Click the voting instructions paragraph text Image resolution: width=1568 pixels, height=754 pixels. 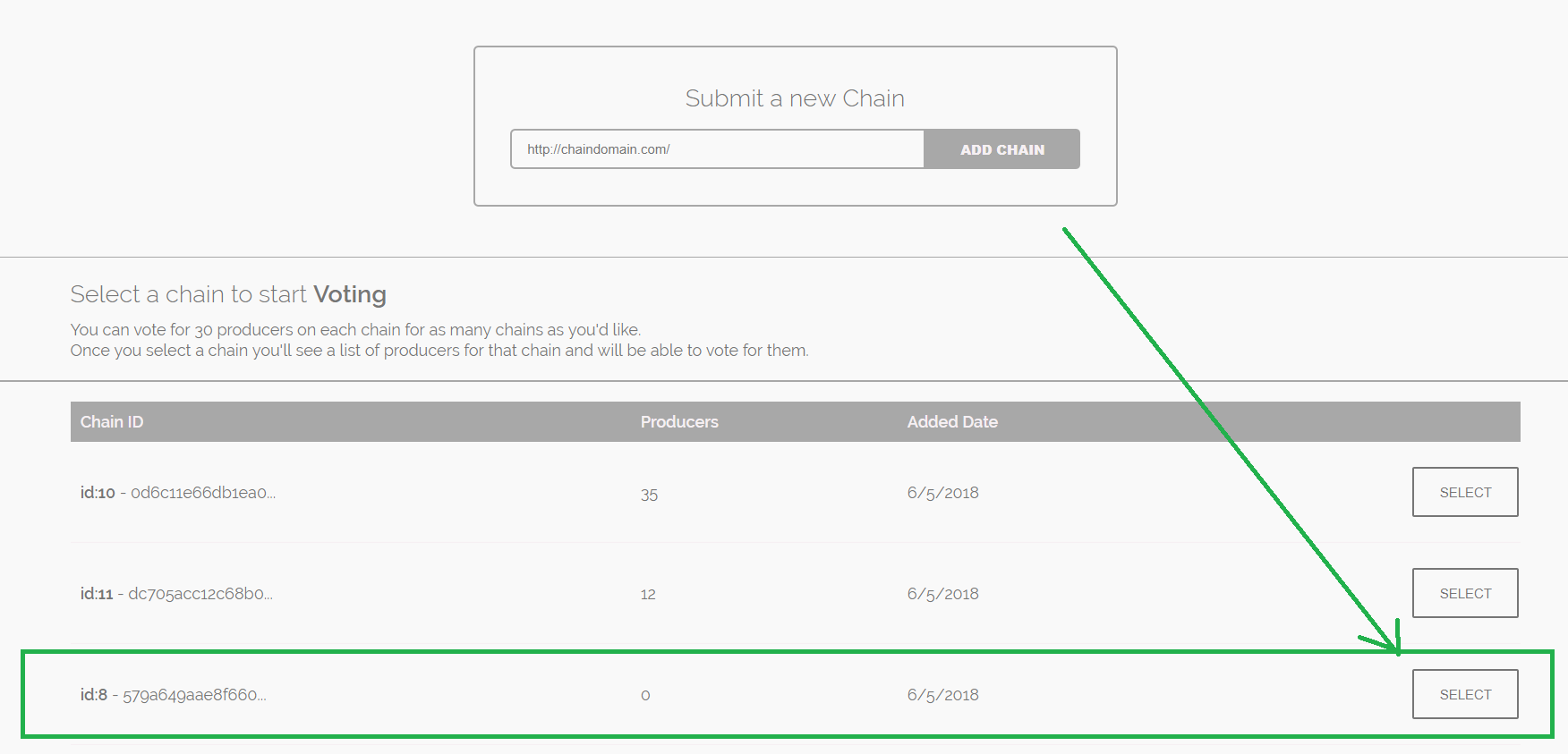[x=439, y=340]
